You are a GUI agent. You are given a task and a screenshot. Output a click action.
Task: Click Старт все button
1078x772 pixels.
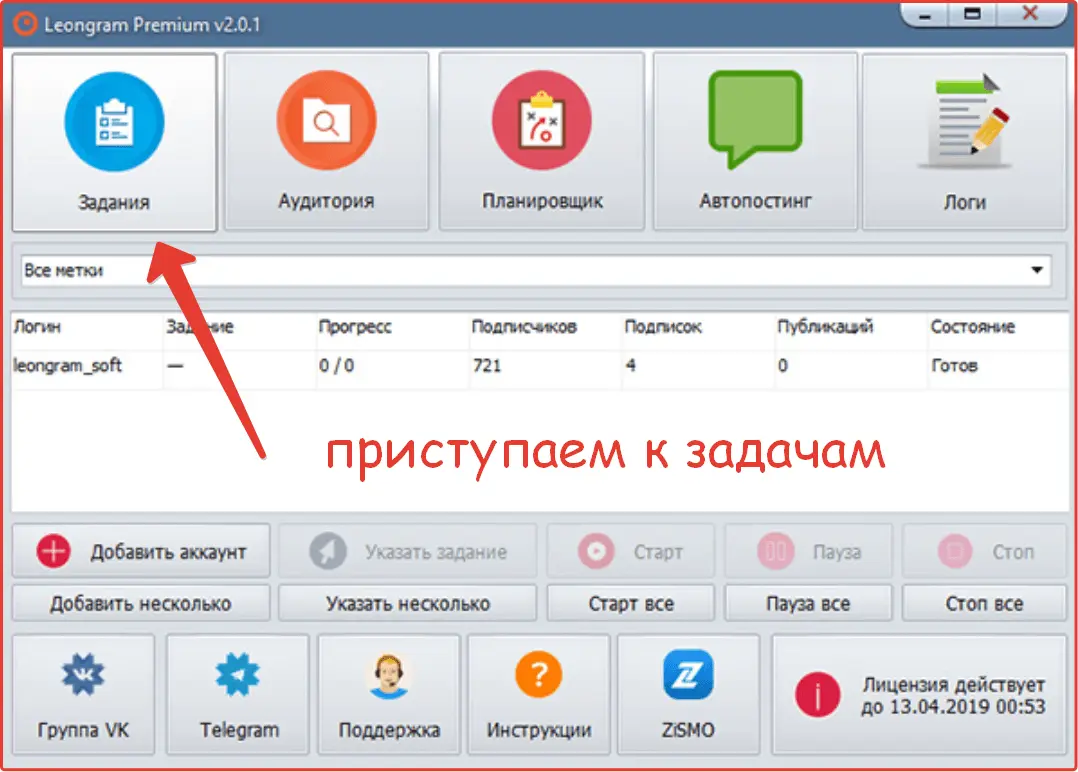click(x=630, y=604)
